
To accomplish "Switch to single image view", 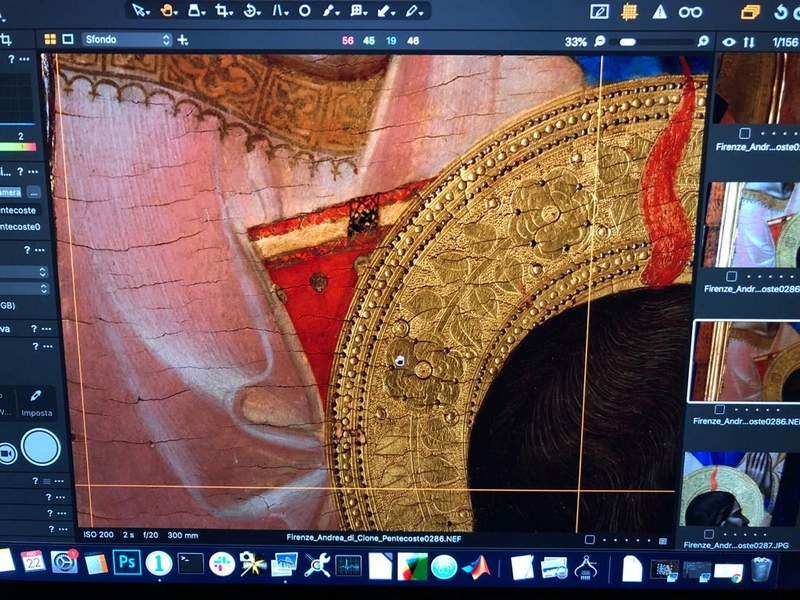I will tap(68, 40).
